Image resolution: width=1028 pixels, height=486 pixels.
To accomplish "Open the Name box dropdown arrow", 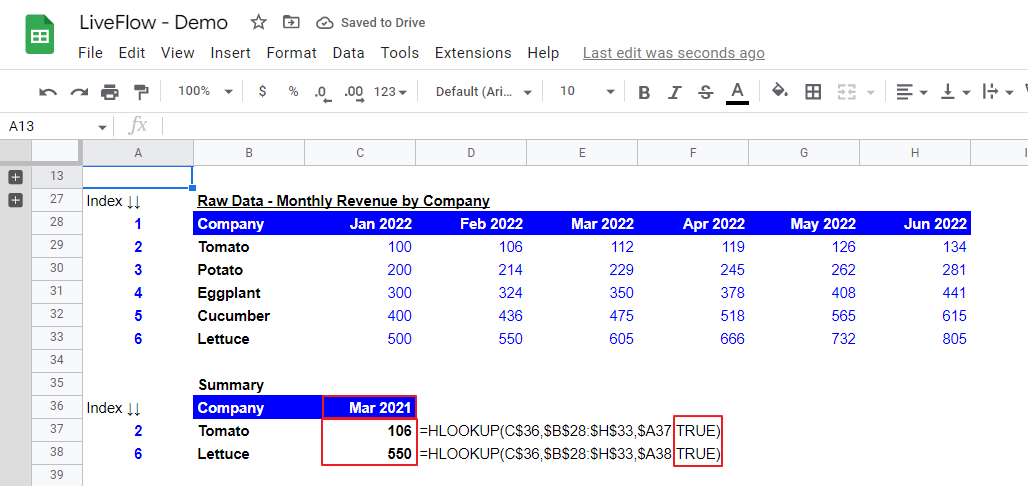I will 102,127.
